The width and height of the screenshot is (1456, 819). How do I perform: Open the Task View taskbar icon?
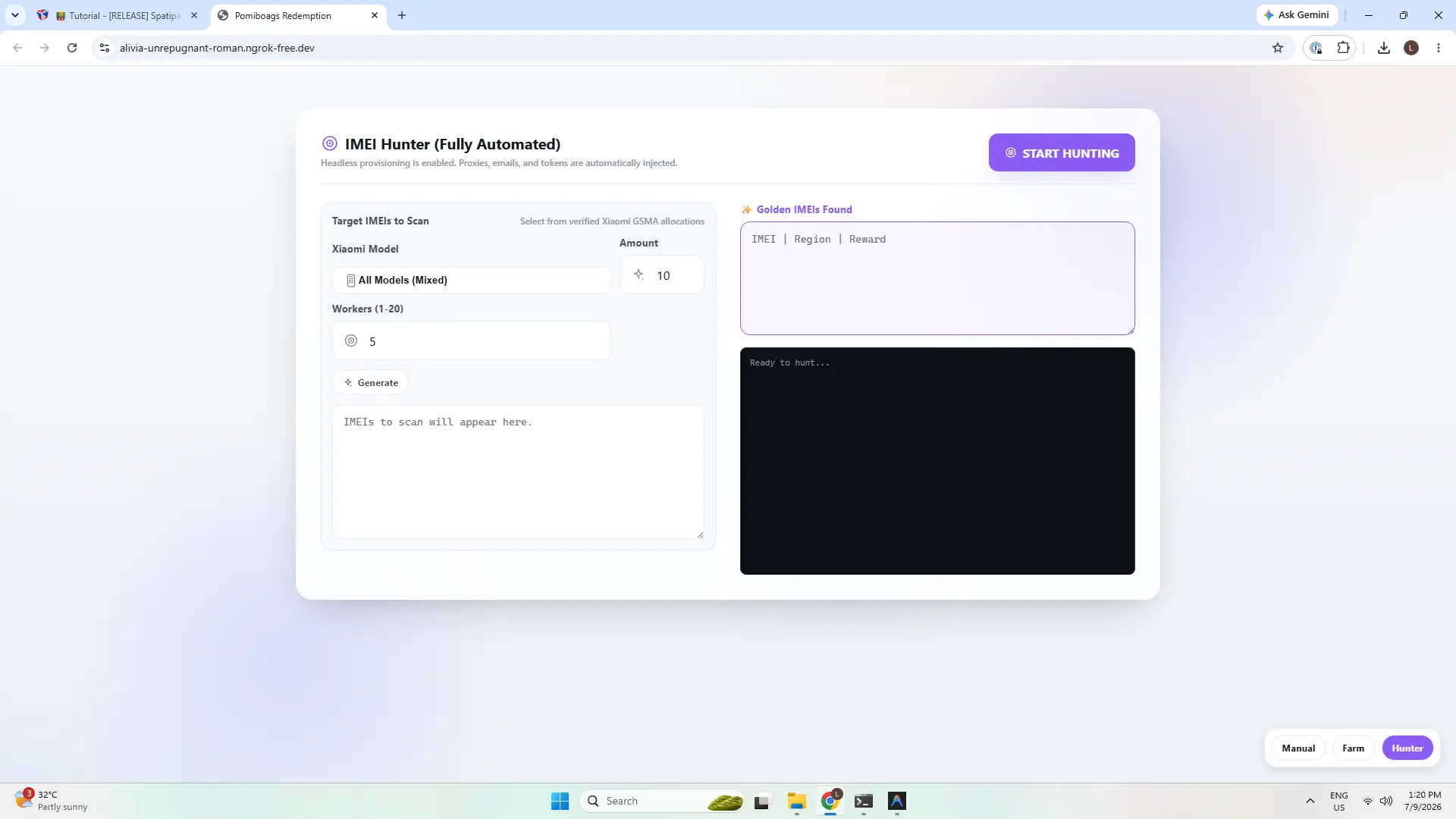point(762,801)
